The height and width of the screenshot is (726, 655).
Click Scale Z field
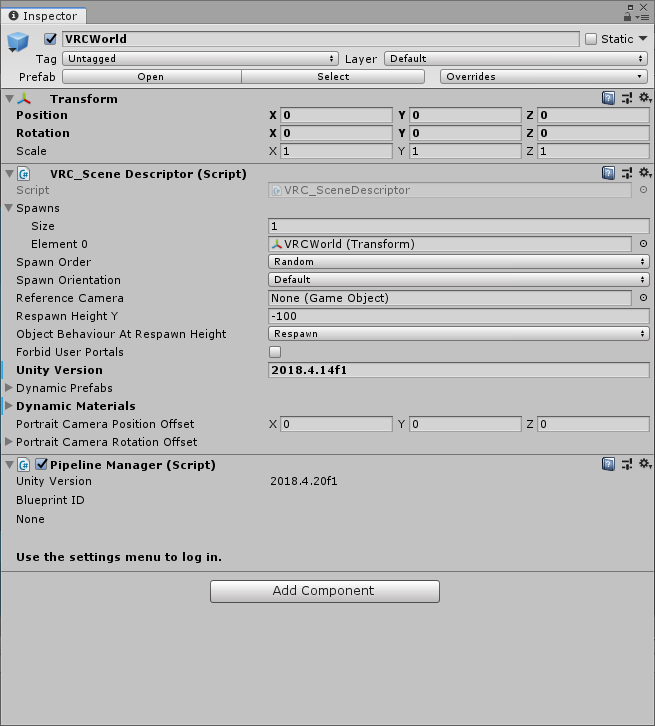click(x=593, y=151)
